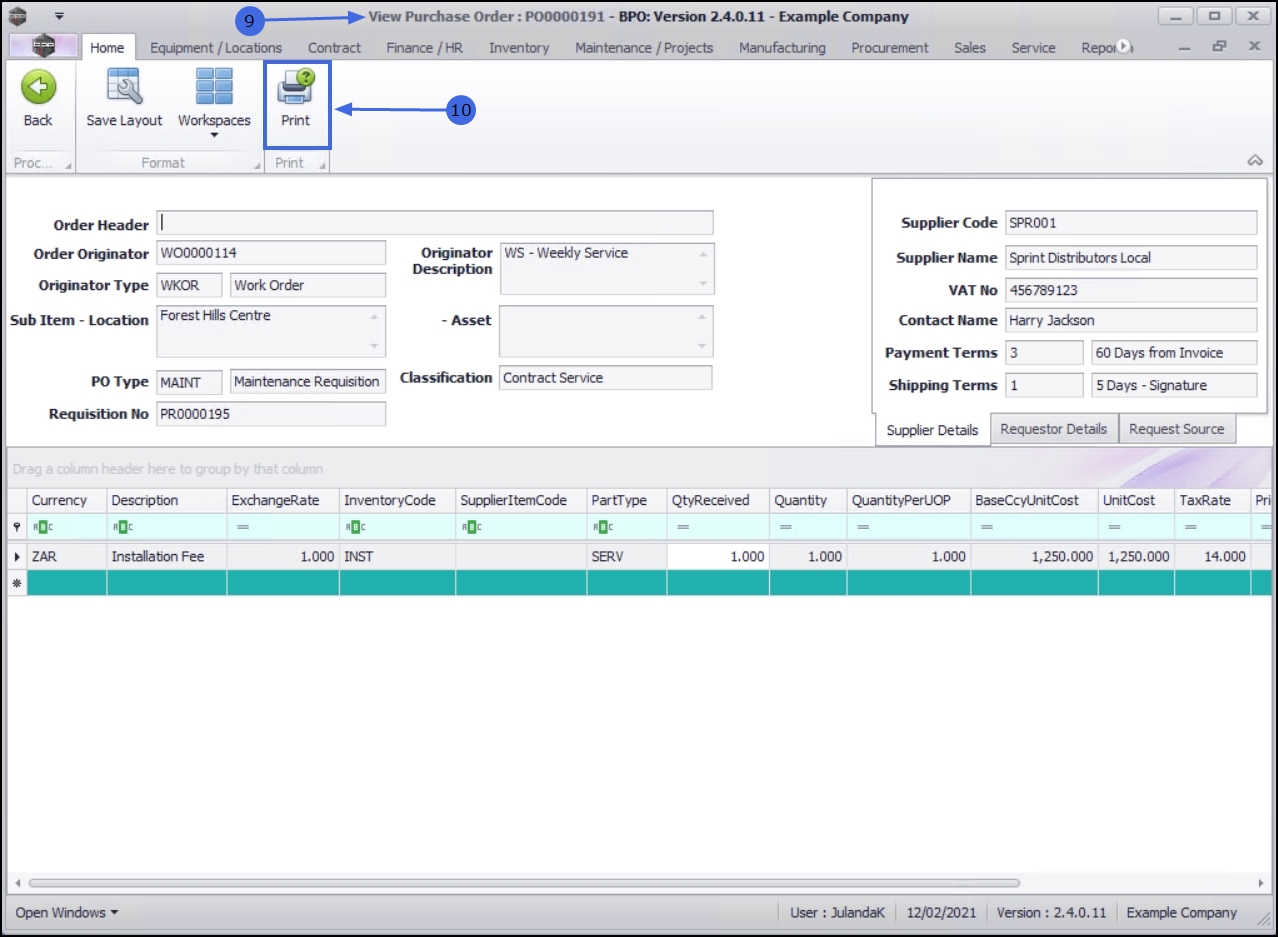Open the Format group dialog launcher
The image size is (1278, 937).
pos(257,166)
